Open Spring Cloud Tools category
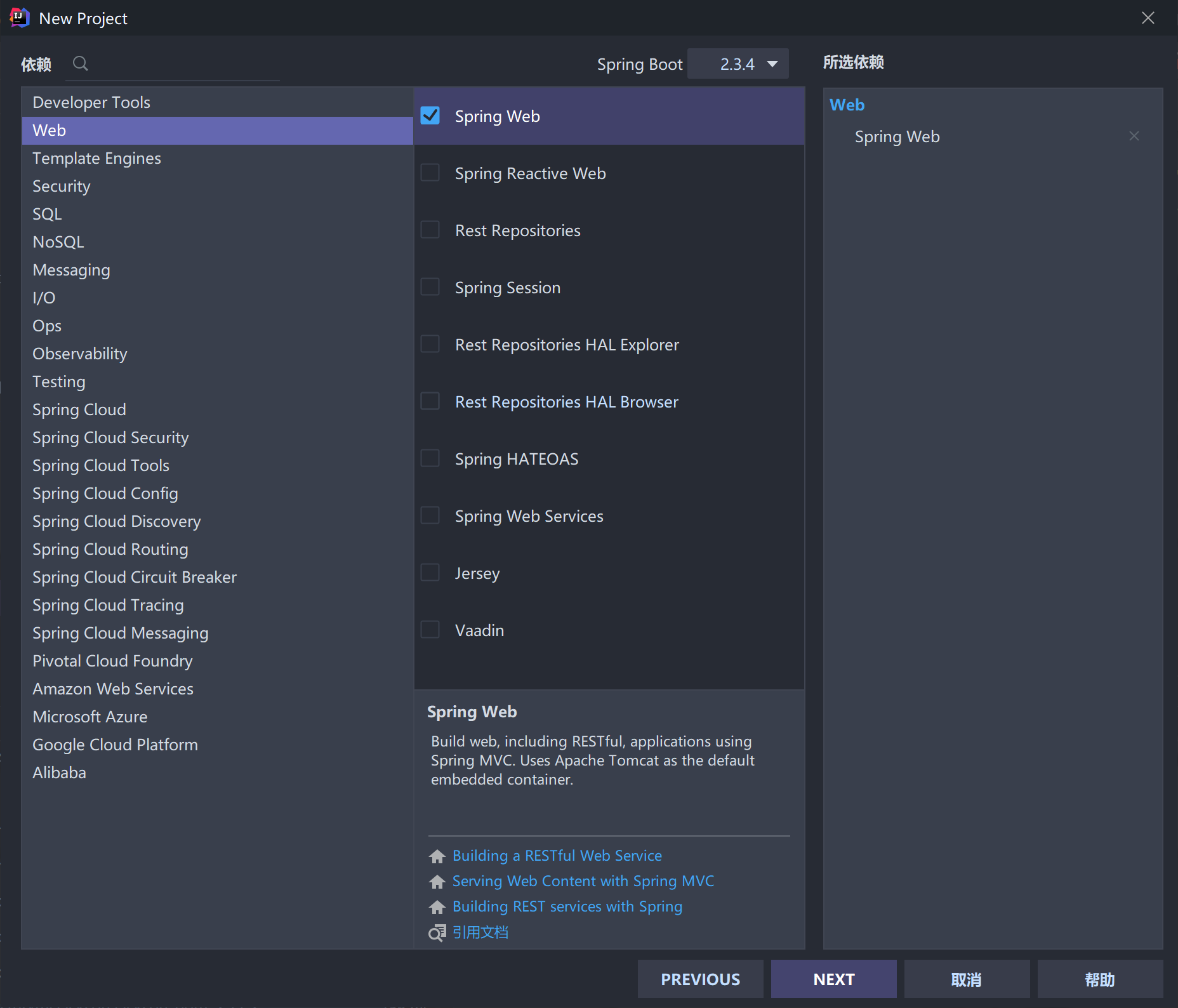The image size is (1178, 1008). click(217, 465)
